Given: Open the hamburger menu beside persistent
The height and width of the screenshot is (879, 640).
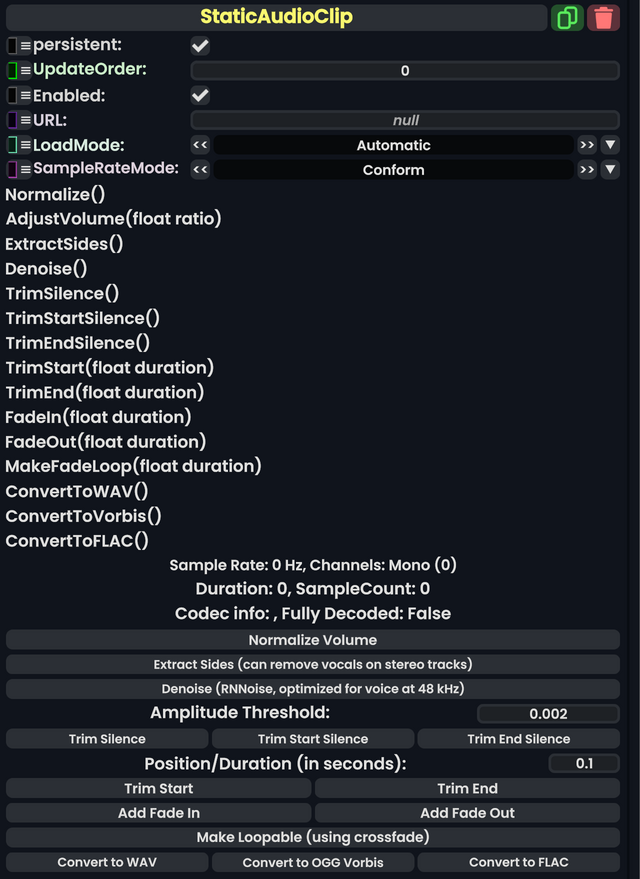Looking at the screenshot, I should tap(24, 45).
